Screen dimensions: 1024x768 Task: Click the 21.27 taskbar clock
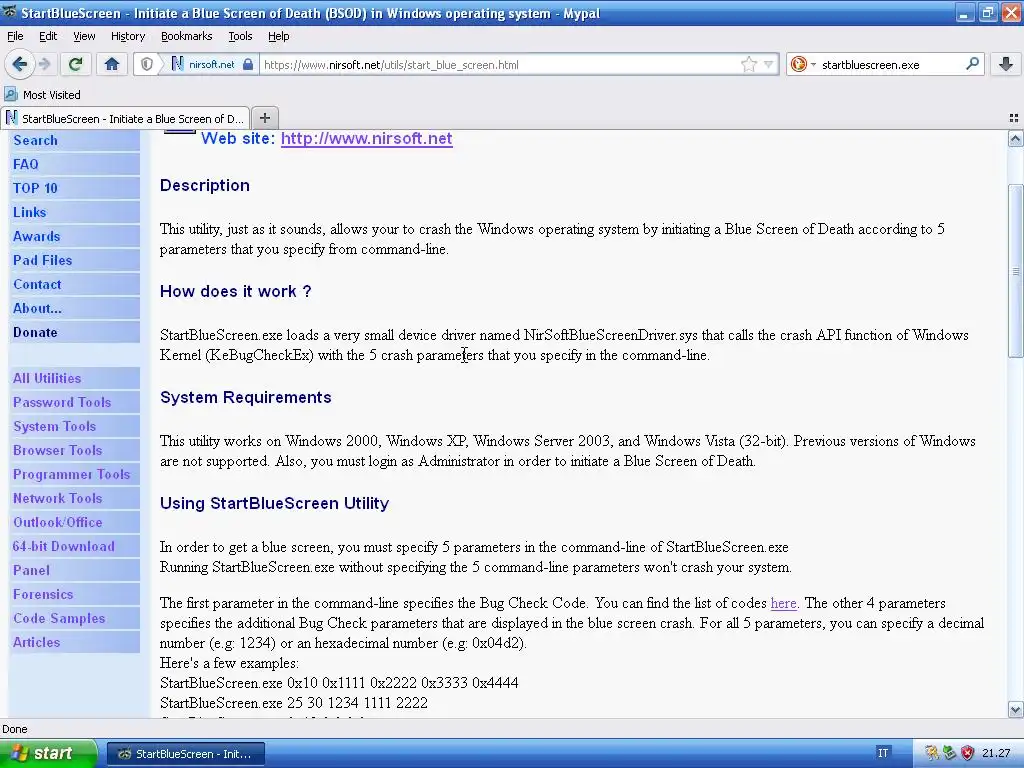tap(996, 754)
